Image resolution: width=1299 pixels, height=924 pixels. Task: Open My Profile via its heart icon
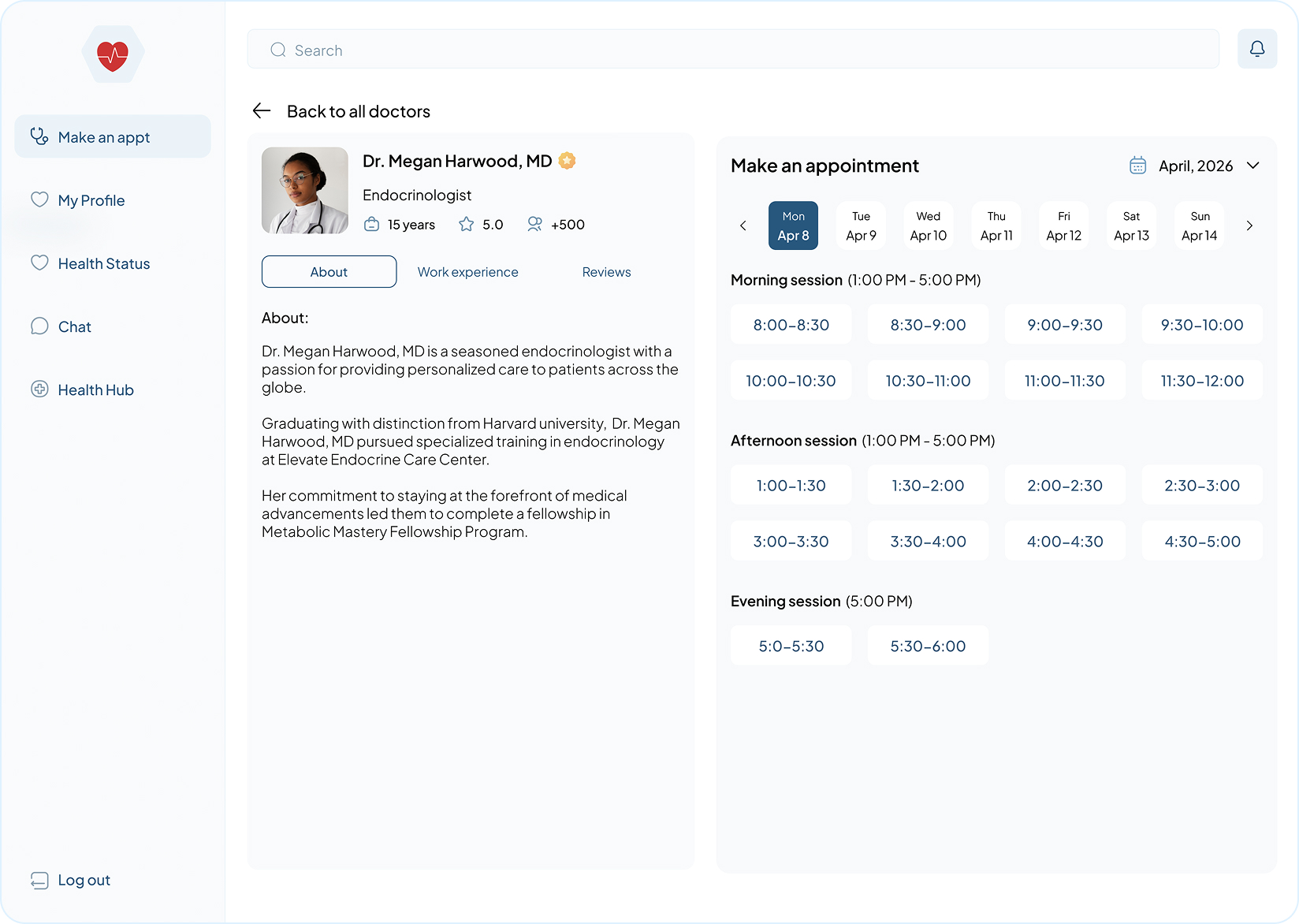[x=39, y=199]
